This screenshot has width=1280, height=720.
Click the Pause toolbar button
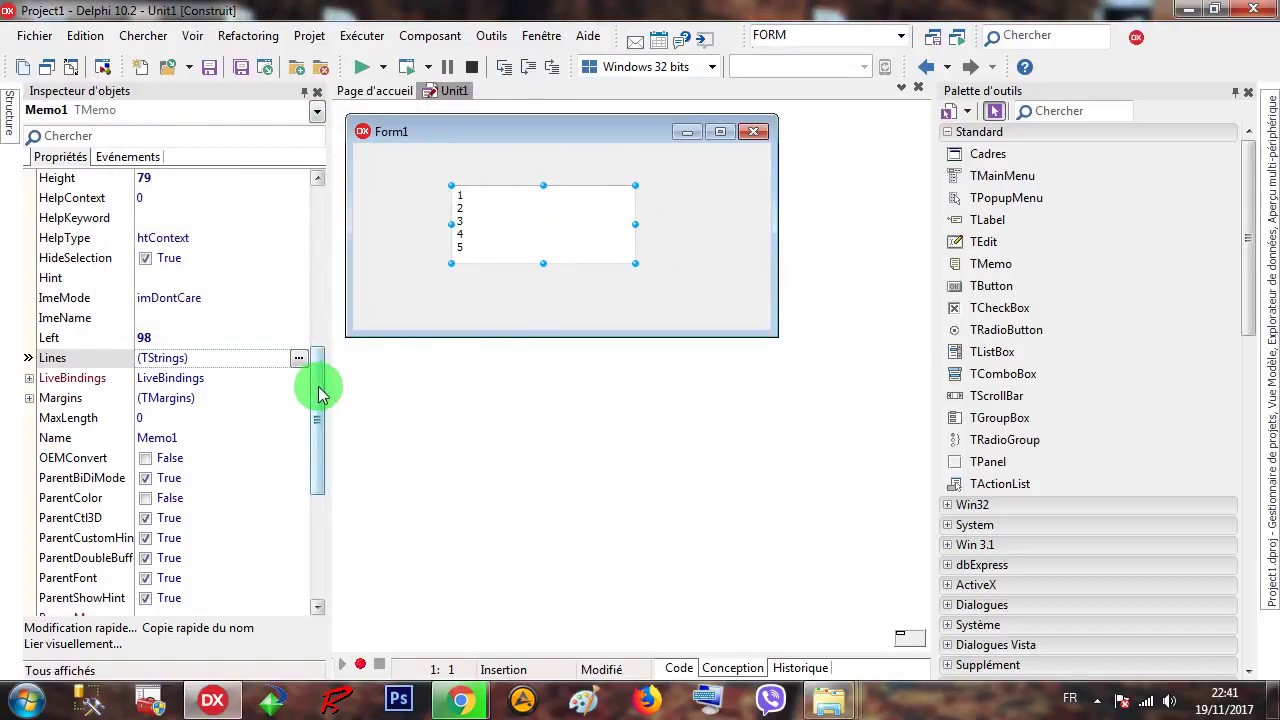tap(447, 67)
